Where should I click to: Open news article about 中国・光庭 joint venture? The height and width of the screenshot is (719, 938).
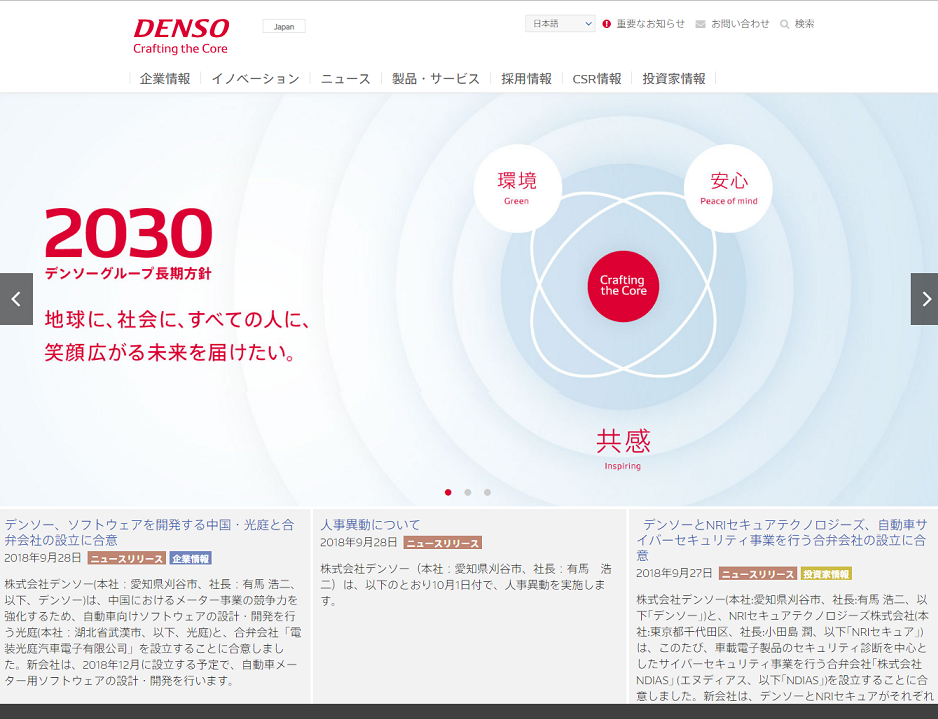pos(150,532)
